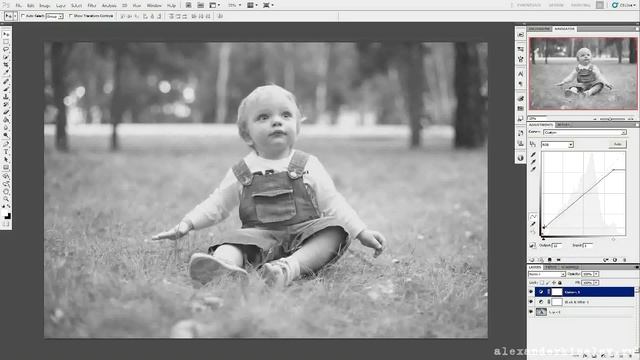The image size is (640, 360).
Task: Open the Screen Mode dropdown
Action: click(x=268, y=5)
